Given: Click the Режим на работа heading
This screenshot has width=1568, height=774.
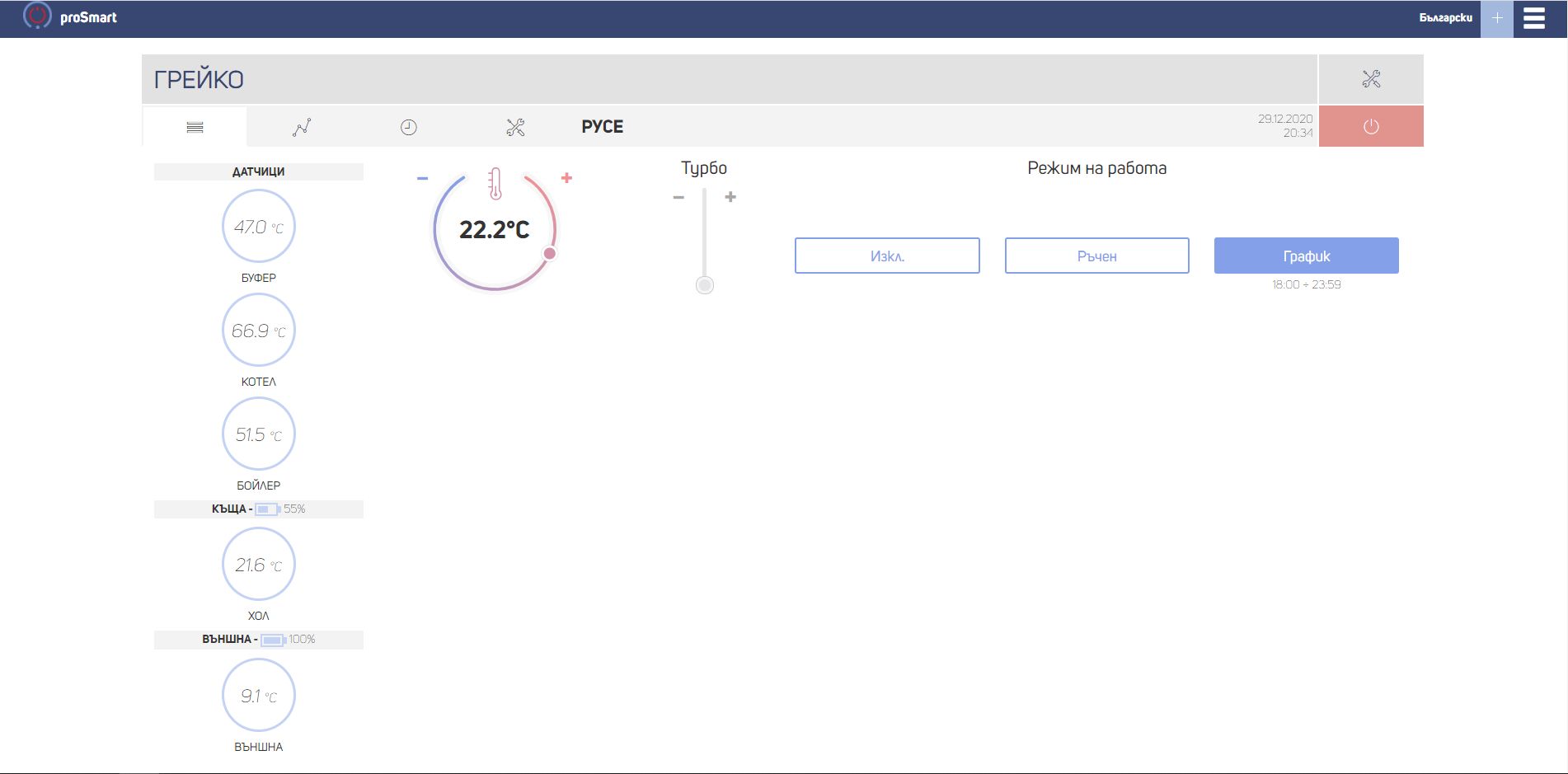Looking at the screenshot, I should point(1096,168).
